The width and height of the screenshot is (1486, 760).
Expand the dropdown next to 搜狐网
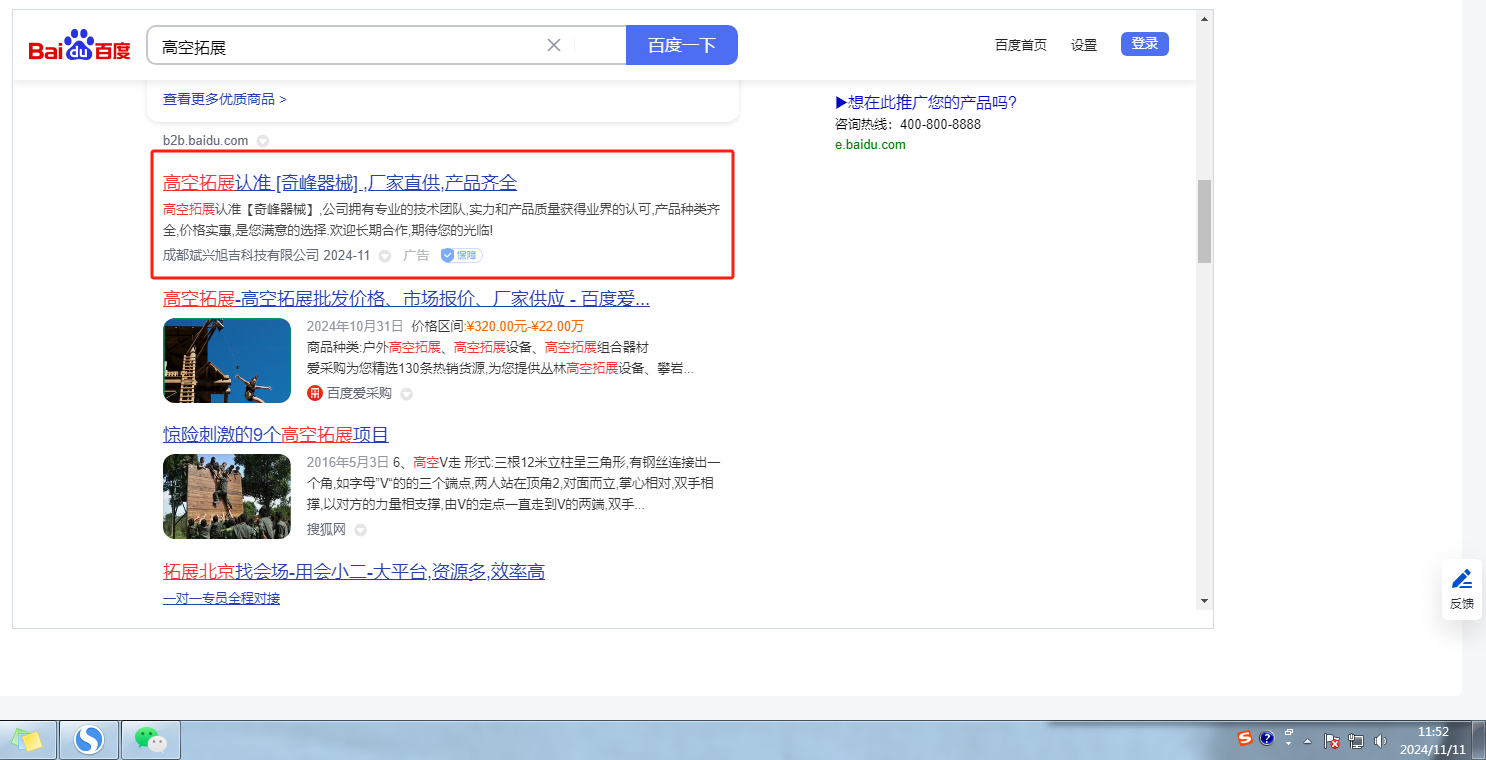[x=360, y=530]
